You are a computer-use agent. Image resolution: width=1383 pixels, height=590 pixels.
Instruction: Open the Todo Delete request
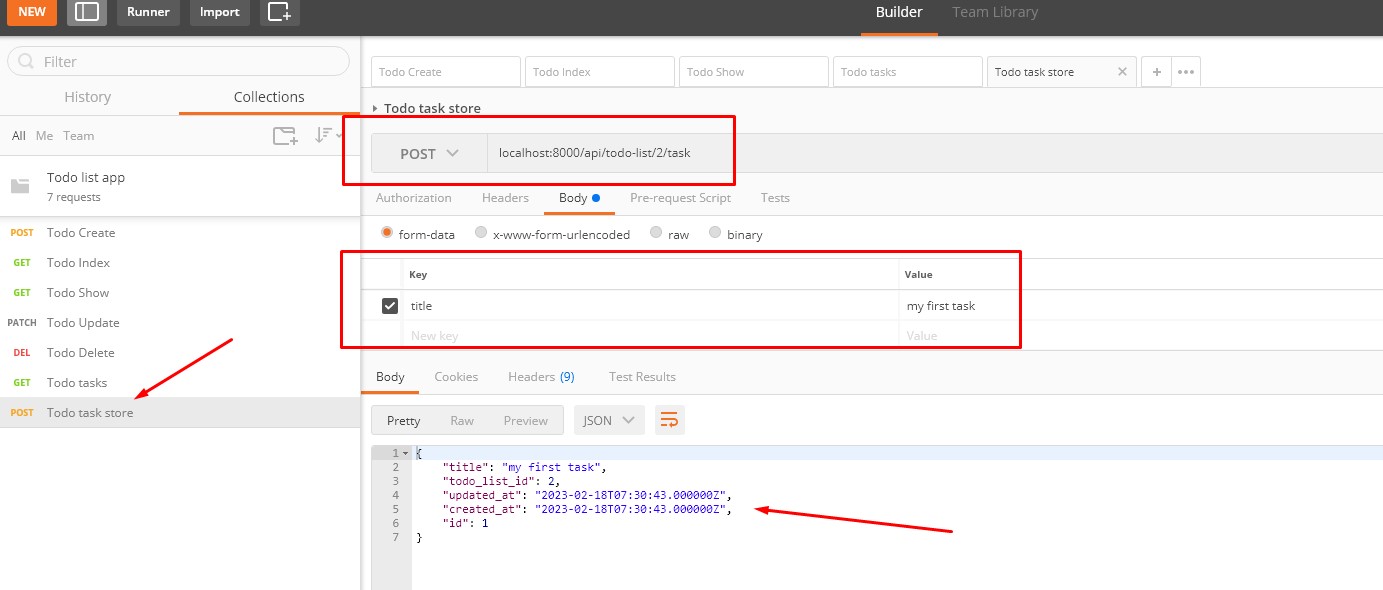[80, 353]
